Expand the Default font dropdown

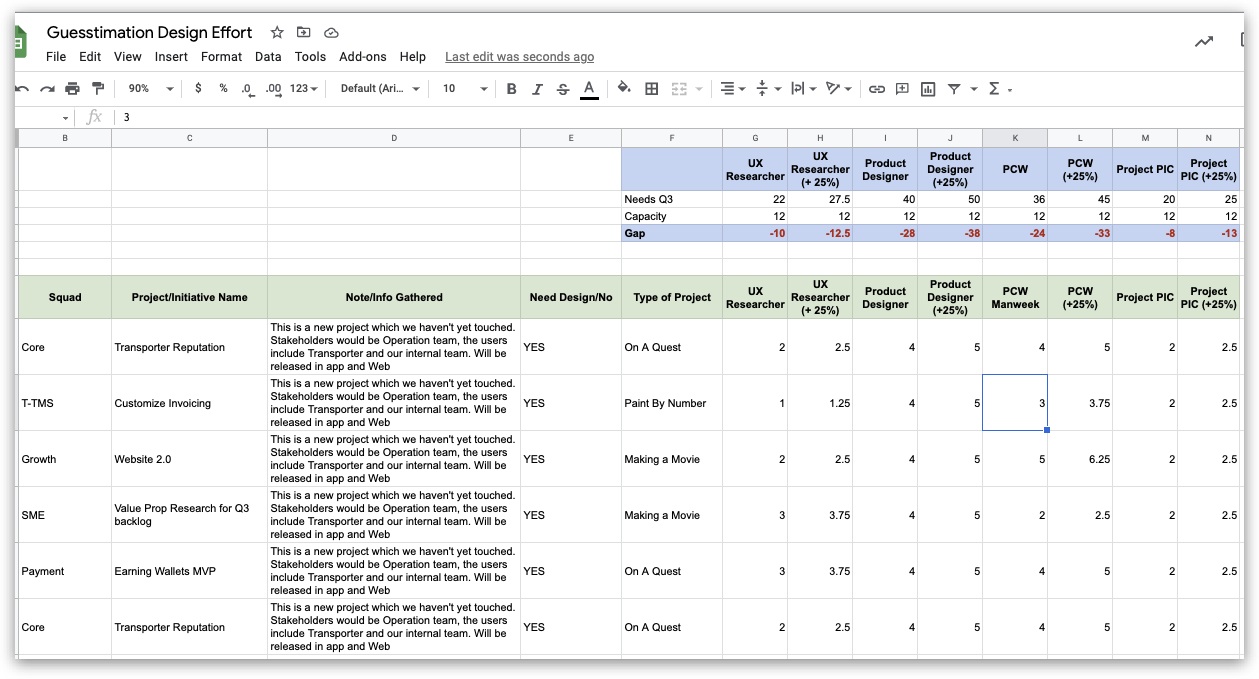point(380,89)
